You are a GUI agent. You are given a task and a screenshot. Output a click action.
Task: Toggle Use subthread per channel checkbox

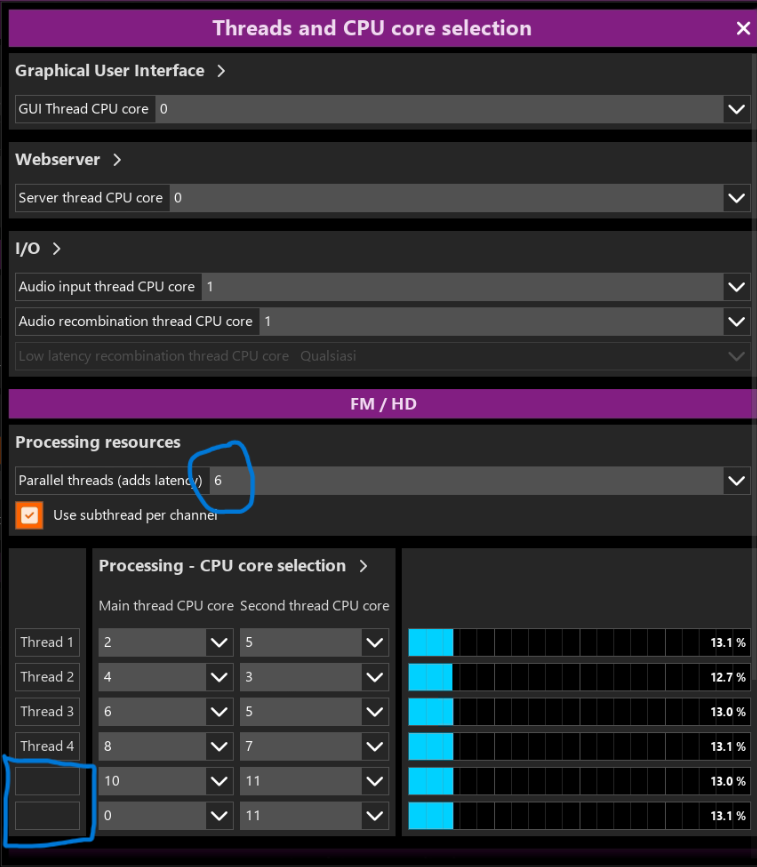click(29, 515)
